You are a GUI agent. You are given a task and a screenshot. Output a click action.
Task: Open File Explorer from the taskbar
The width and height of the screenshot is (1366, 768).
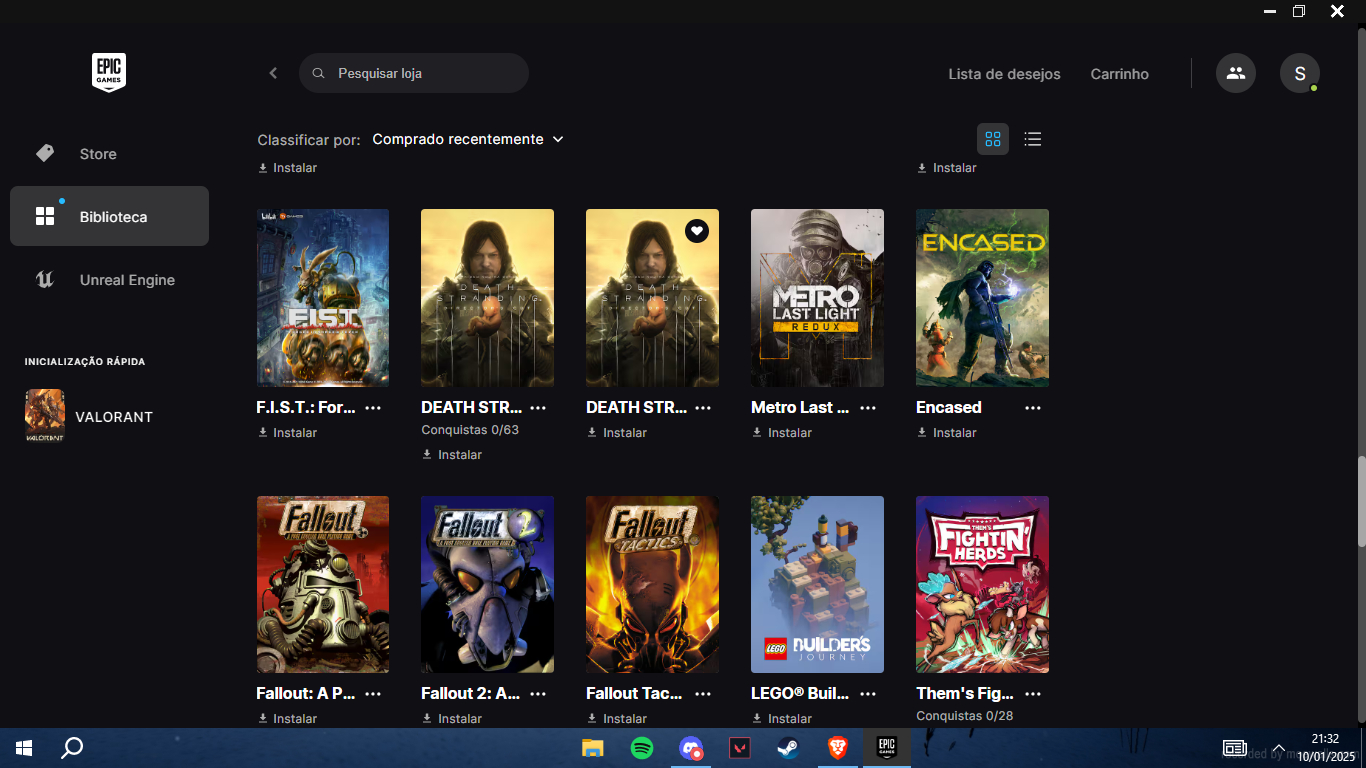[x=593, y=748]
